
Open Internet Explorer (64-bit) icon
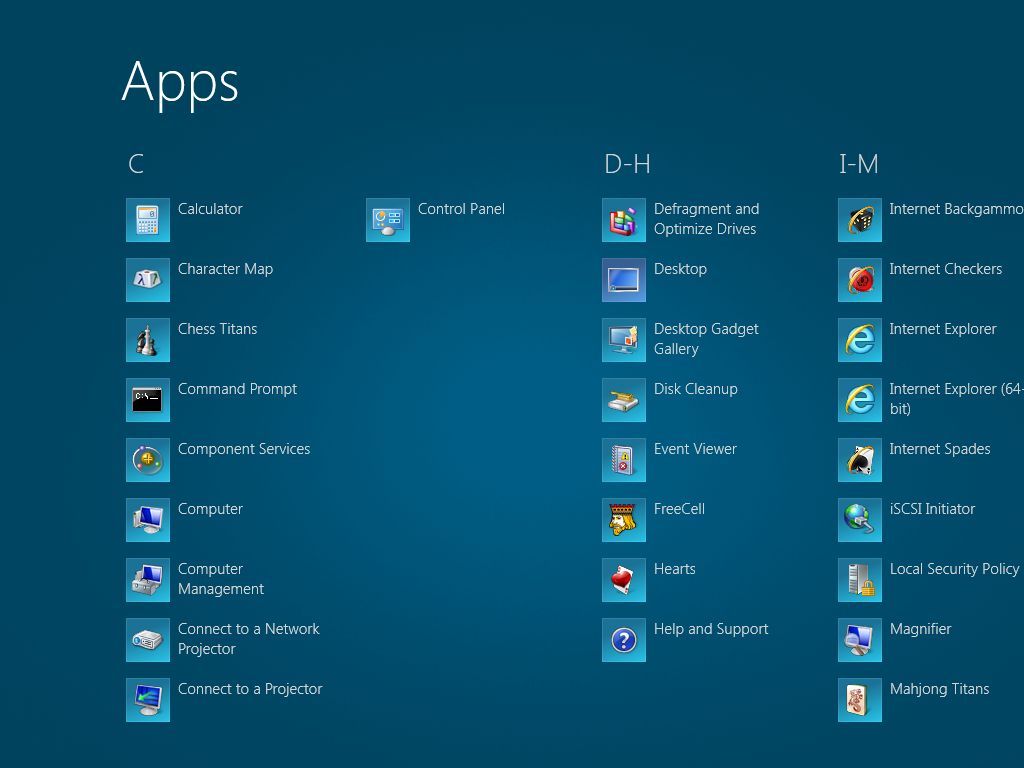(x=860, y=400)
